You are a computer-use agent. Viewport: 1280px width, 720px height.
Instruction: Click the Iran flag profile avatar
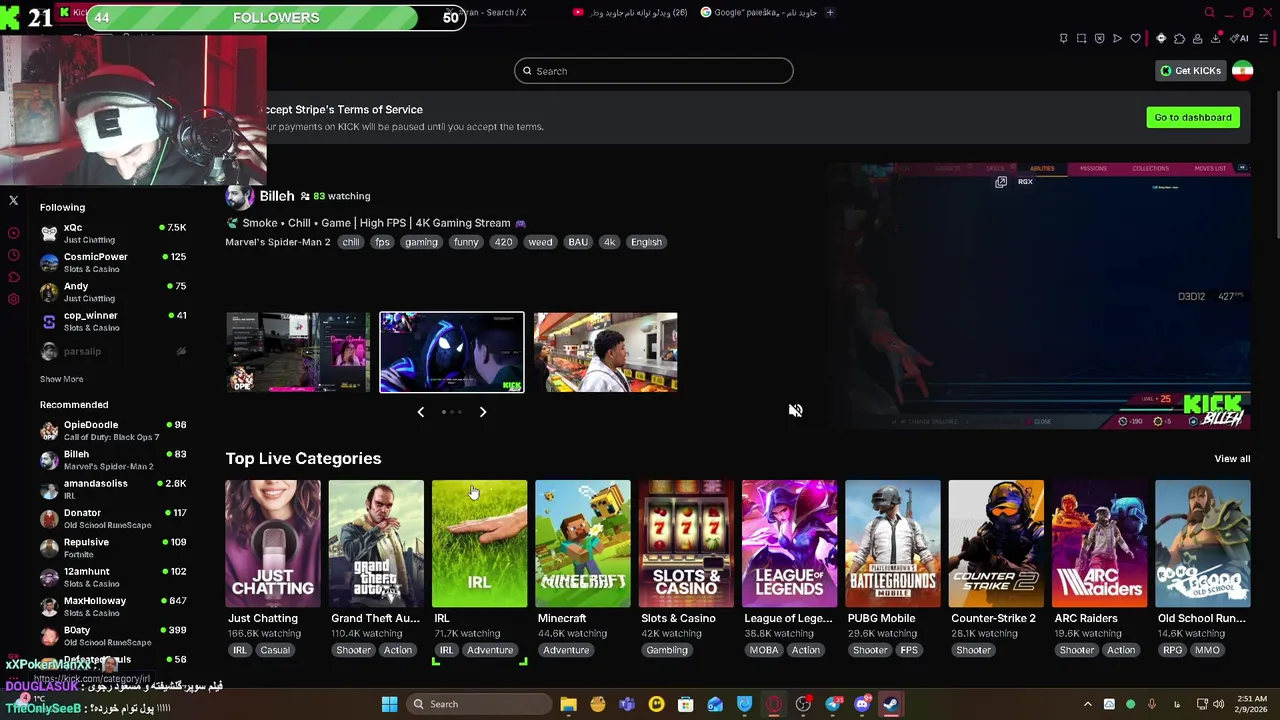[x=1242, y=70]
